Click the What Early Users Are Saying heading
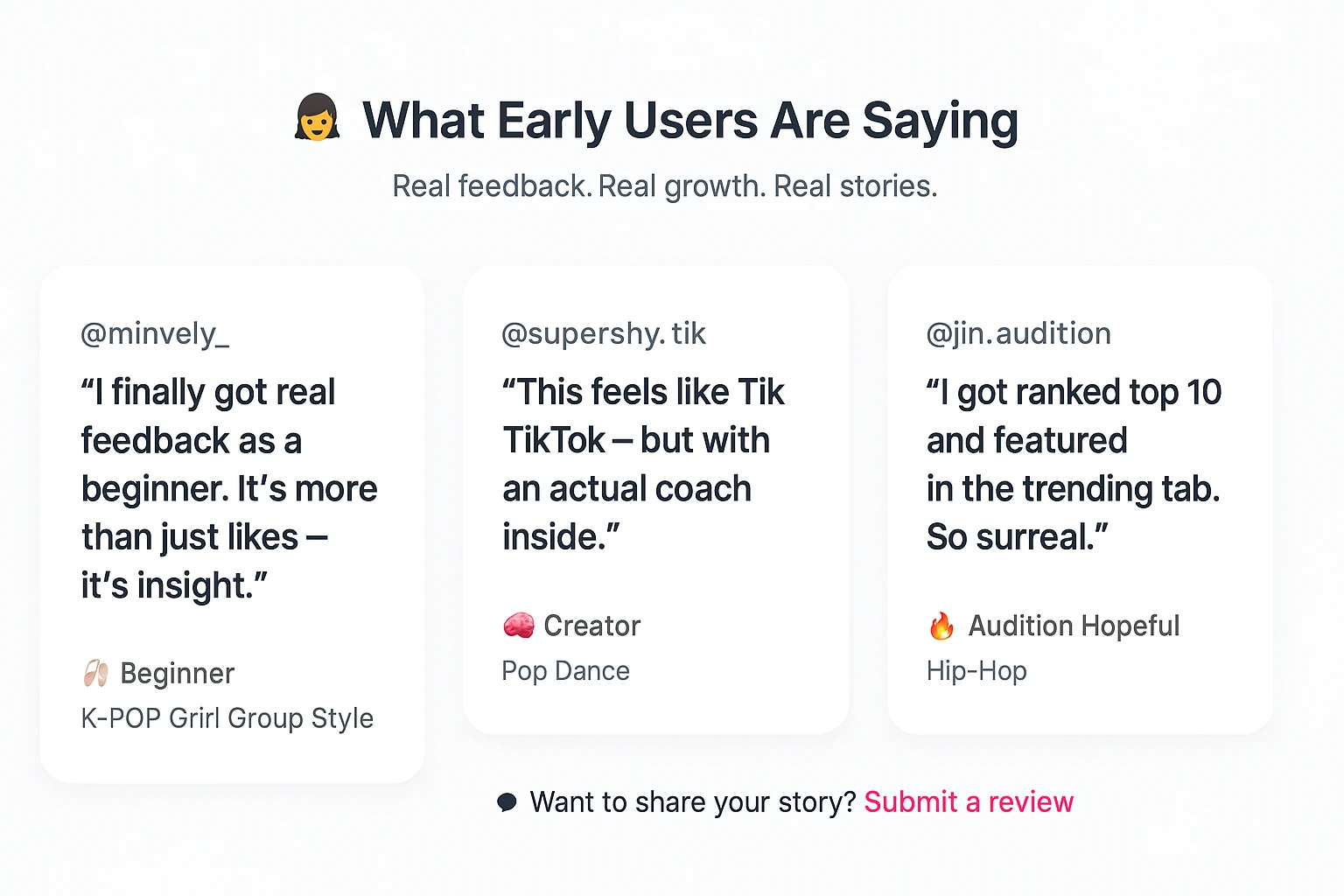 click(690, 120)
